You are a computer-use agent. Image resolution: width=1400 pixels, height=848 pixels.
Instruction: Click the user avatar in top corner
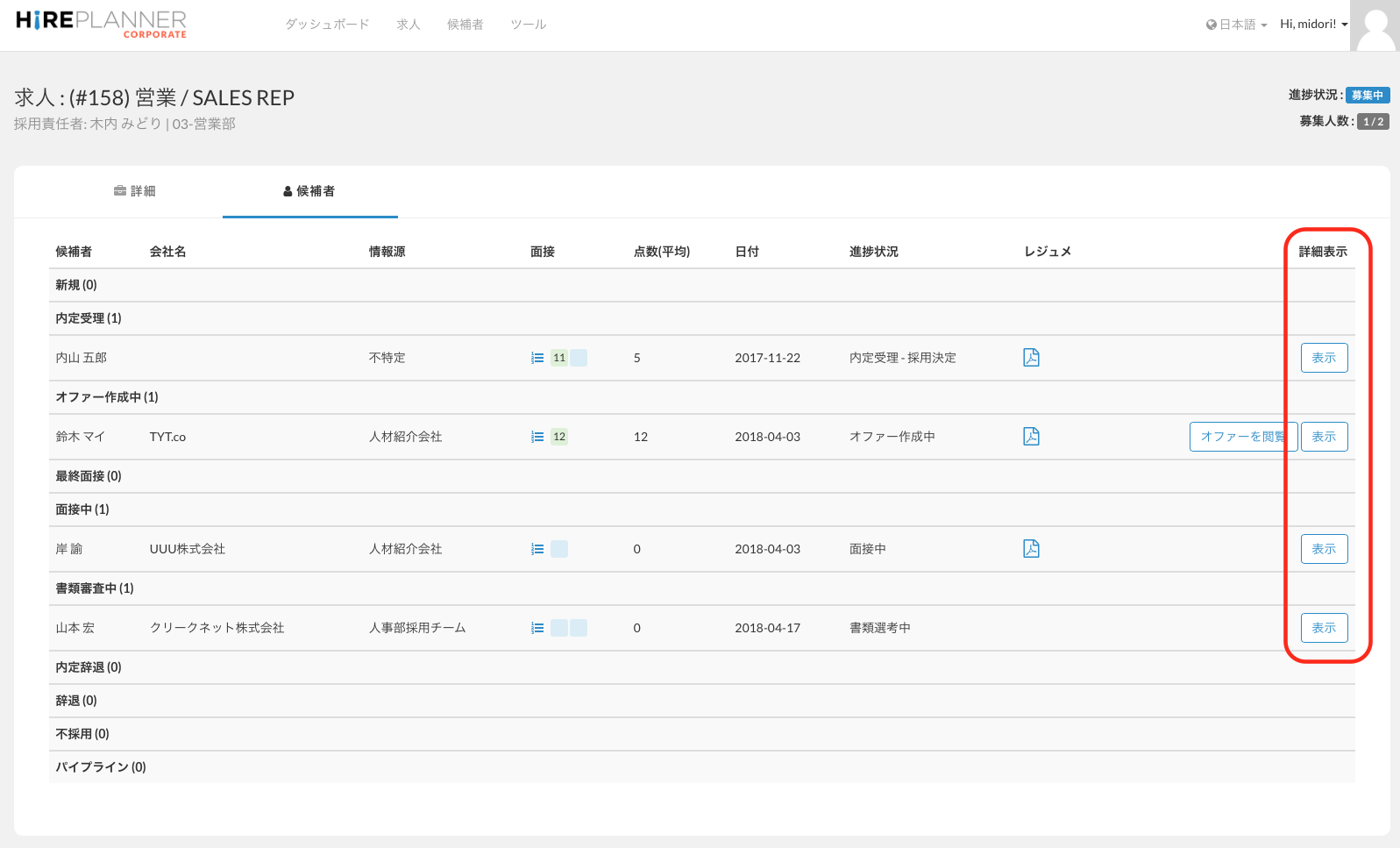tap(1374, 25)
